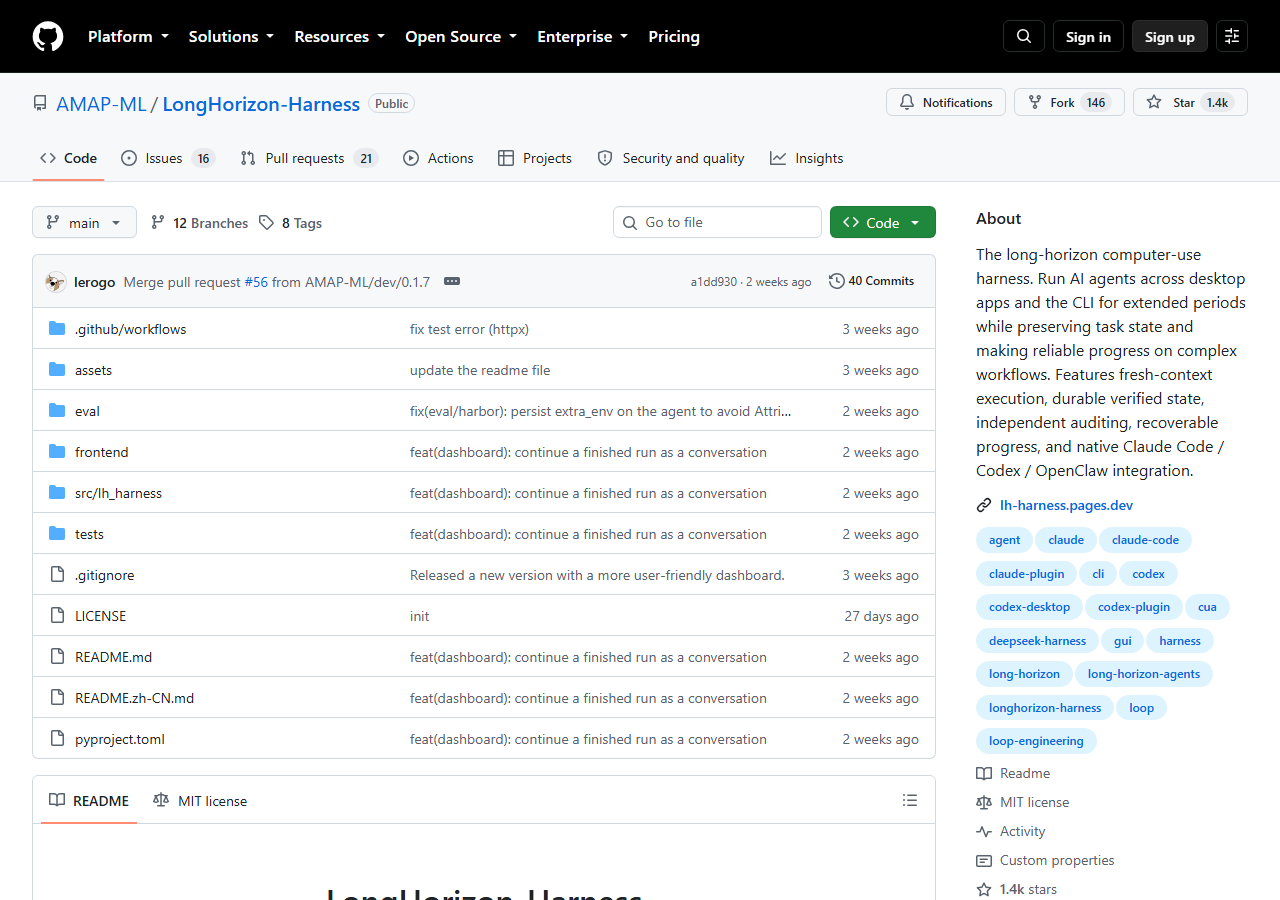
Task: Click the book icon next to Readme
Action: (x=984, y=773)
